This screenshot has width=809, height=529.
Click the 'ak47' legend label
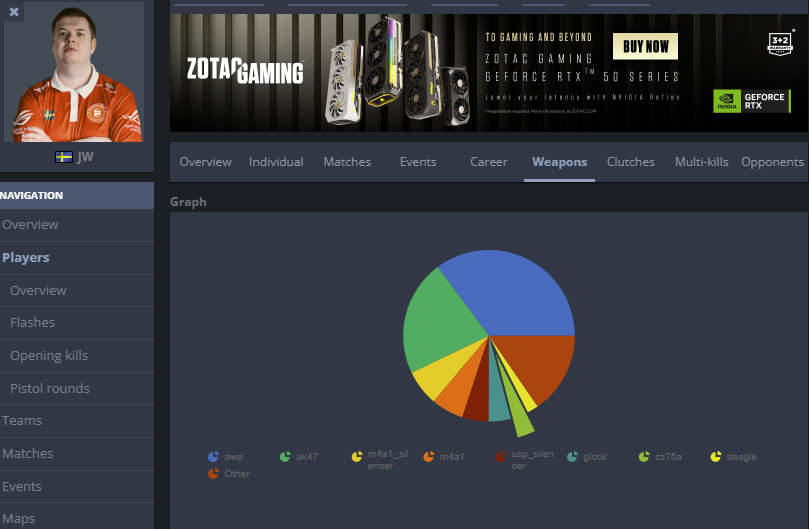coord(306,457)
